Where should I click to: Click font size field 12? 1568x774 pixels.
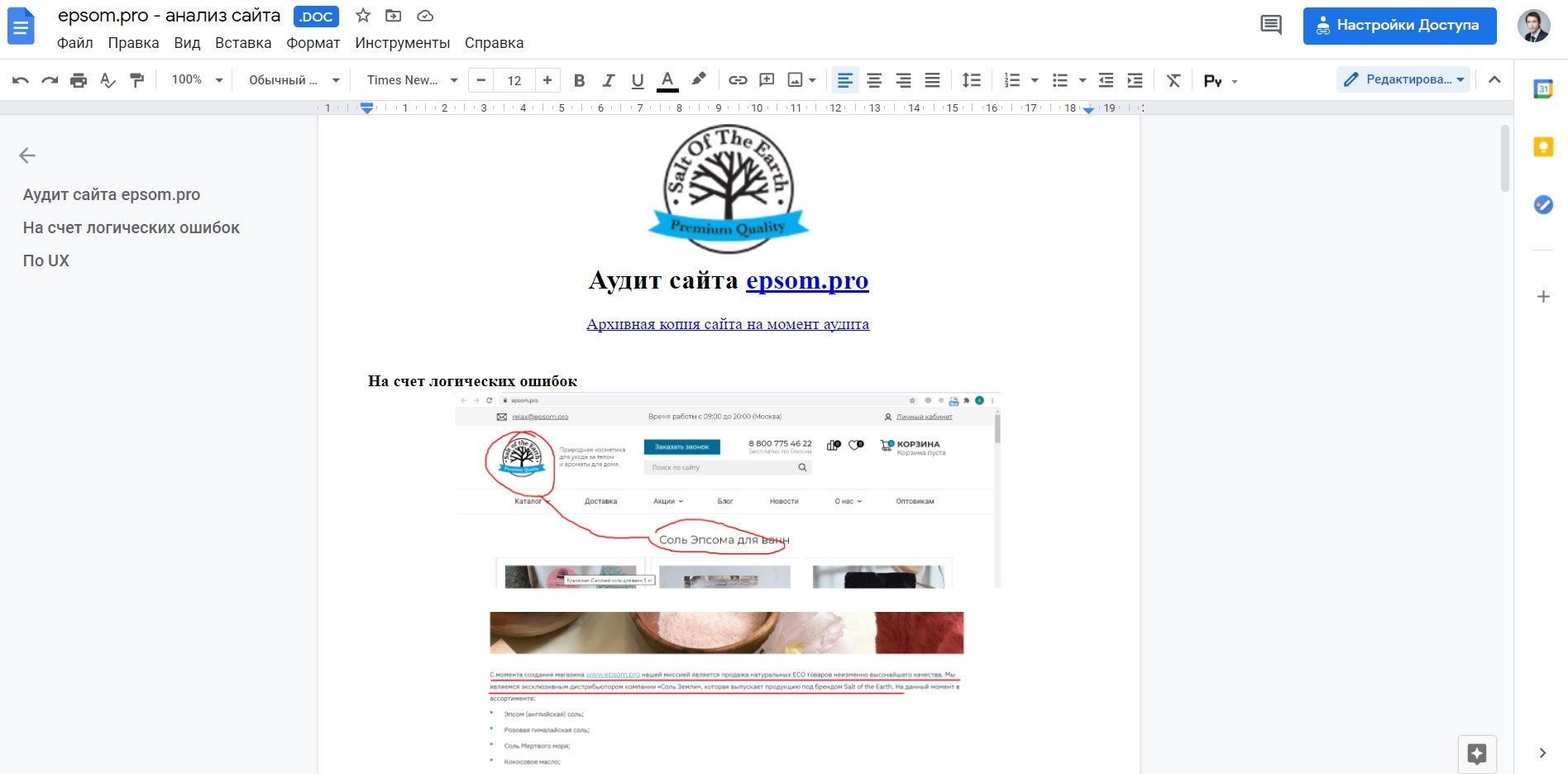coord(514,80)
